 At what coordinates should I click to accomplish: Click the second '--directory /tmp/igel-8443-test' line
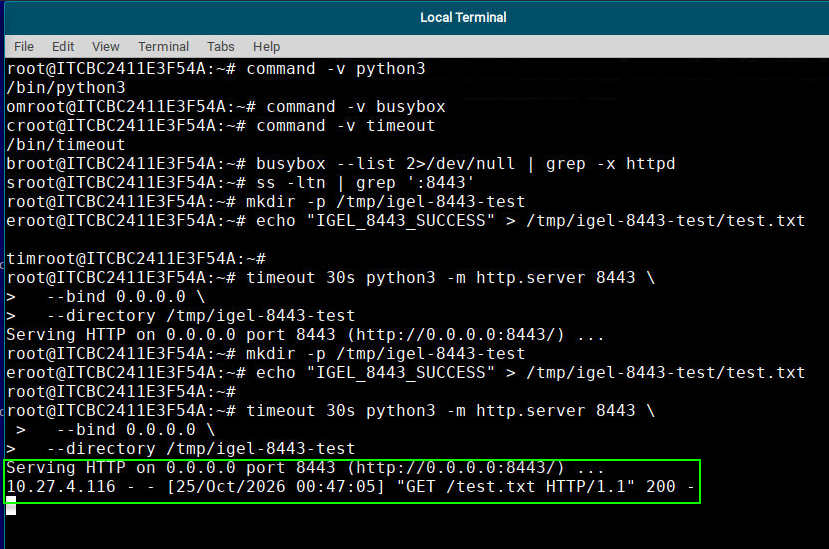181,449
